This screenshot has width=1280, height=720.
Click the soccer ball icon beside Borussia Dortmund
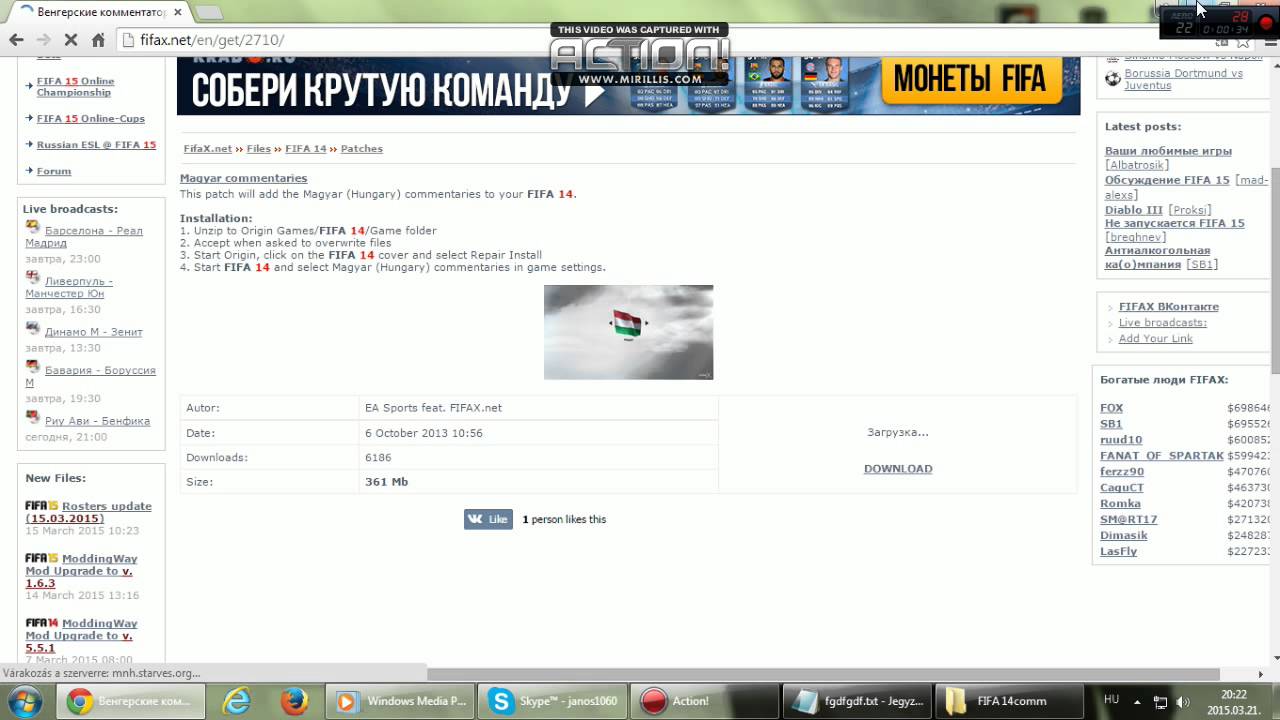click(x=1113, y=78)
